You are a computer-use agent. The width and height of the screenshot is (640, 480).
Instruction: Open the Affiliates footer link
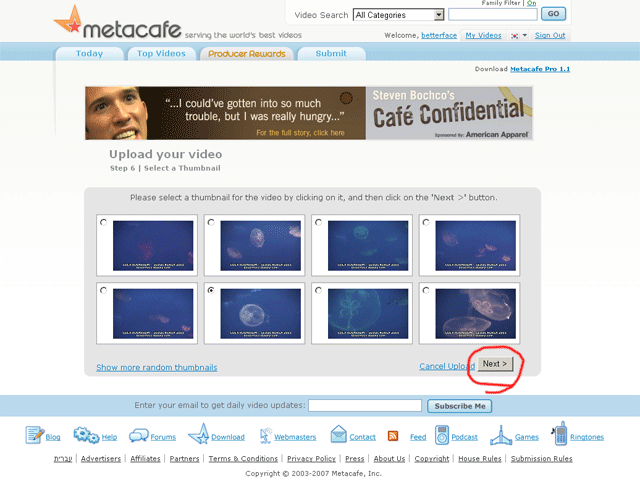point(145,459)
